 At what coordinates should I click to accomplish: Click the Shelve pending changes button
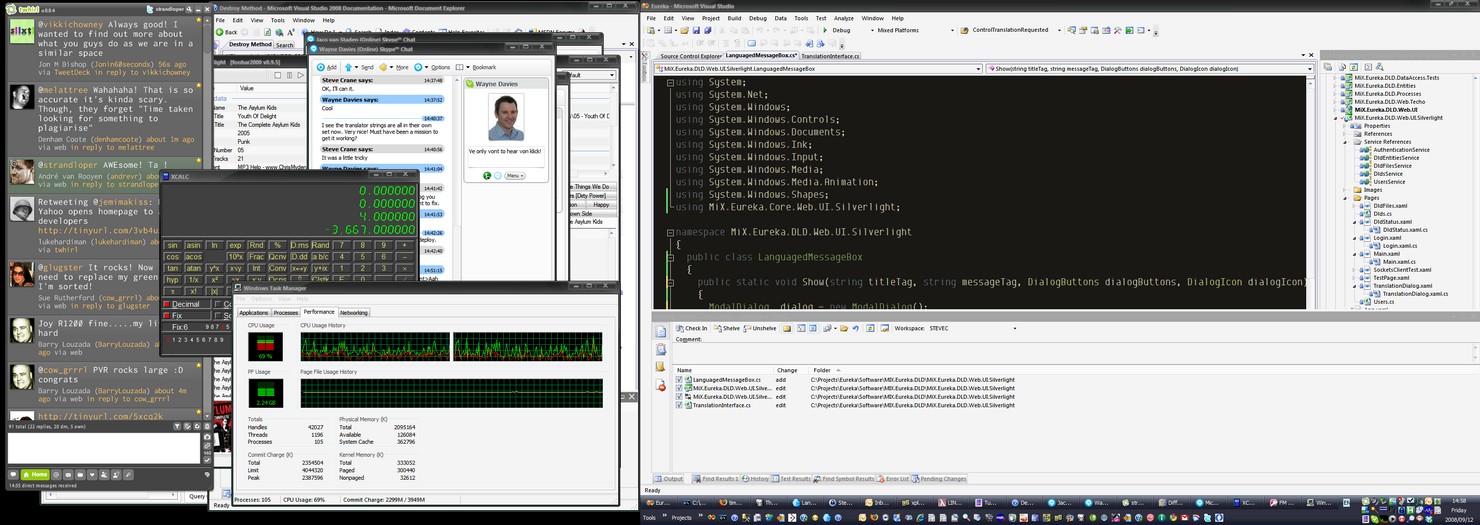[726, 328]
